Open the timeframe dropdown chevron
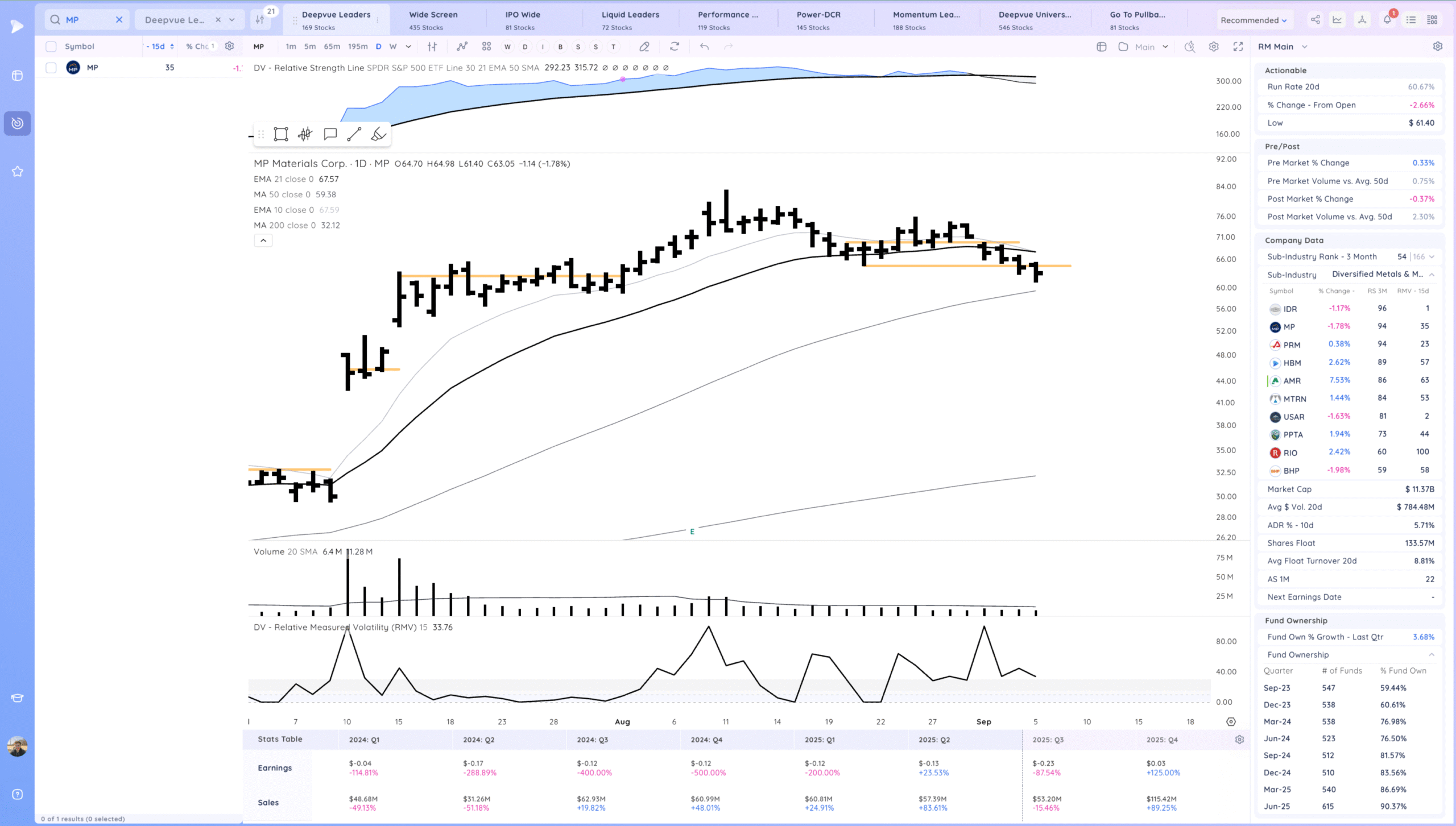This screenshot has width=1456, height=826. click(408, 47)
